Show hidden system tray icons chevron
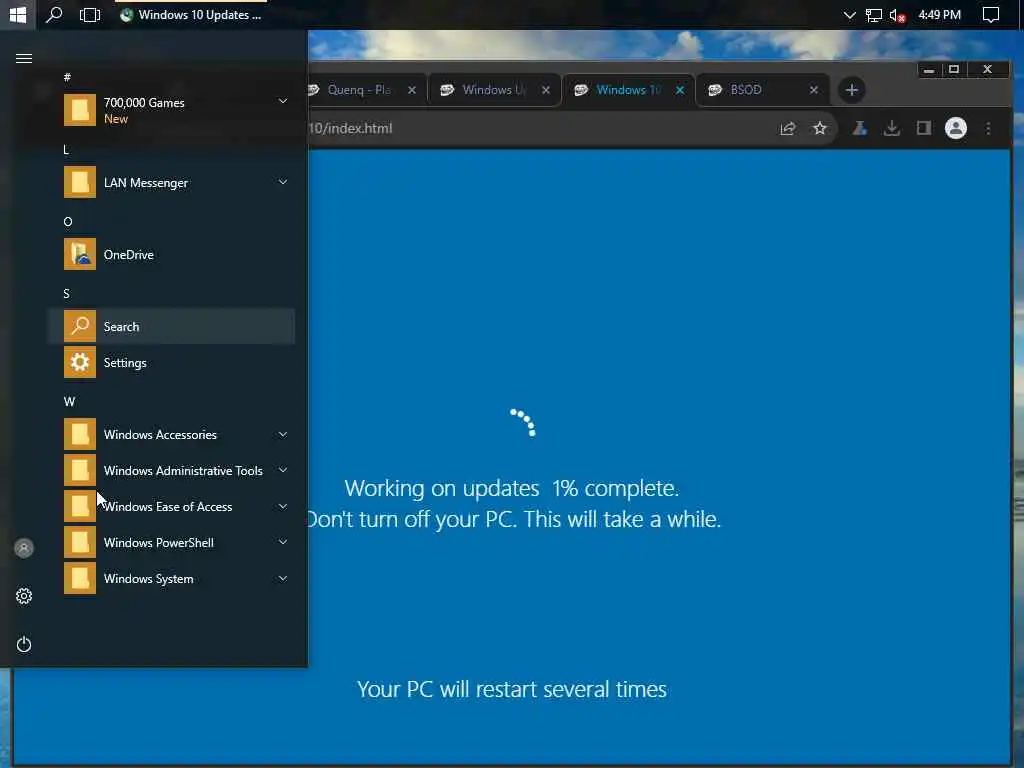This screenshot has width=1024, height=768. click(x=849, y=14)
